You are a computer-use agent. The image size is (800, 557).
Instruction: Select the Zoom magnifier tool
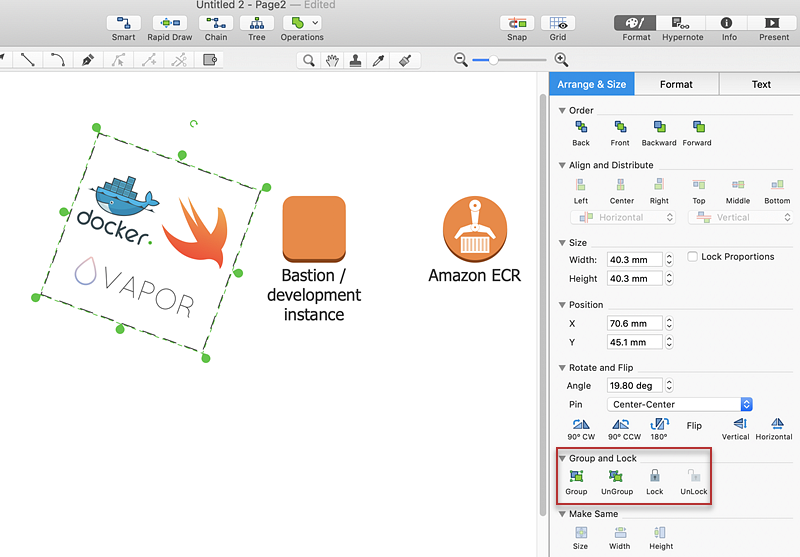pyautogui.click(x=308, y=61)
